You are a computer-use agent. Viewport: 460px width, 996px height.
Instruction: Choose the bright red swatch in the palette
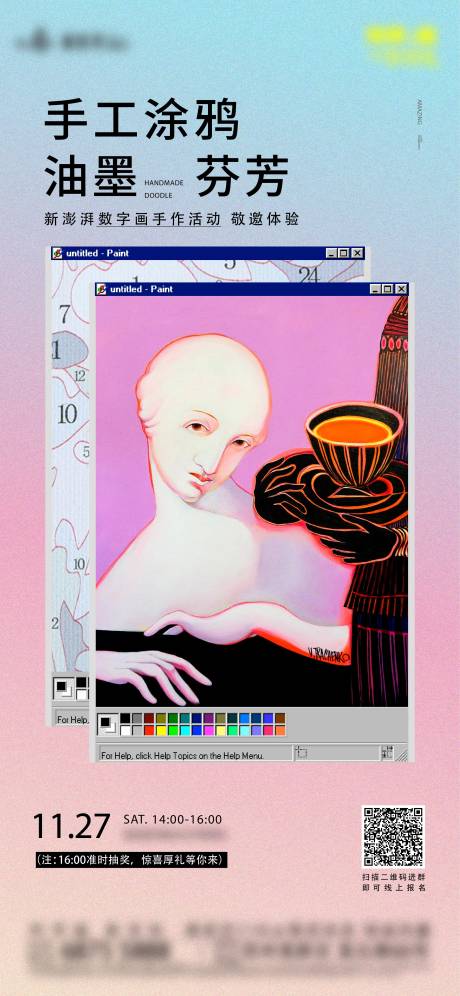click(x=149, y=730)
